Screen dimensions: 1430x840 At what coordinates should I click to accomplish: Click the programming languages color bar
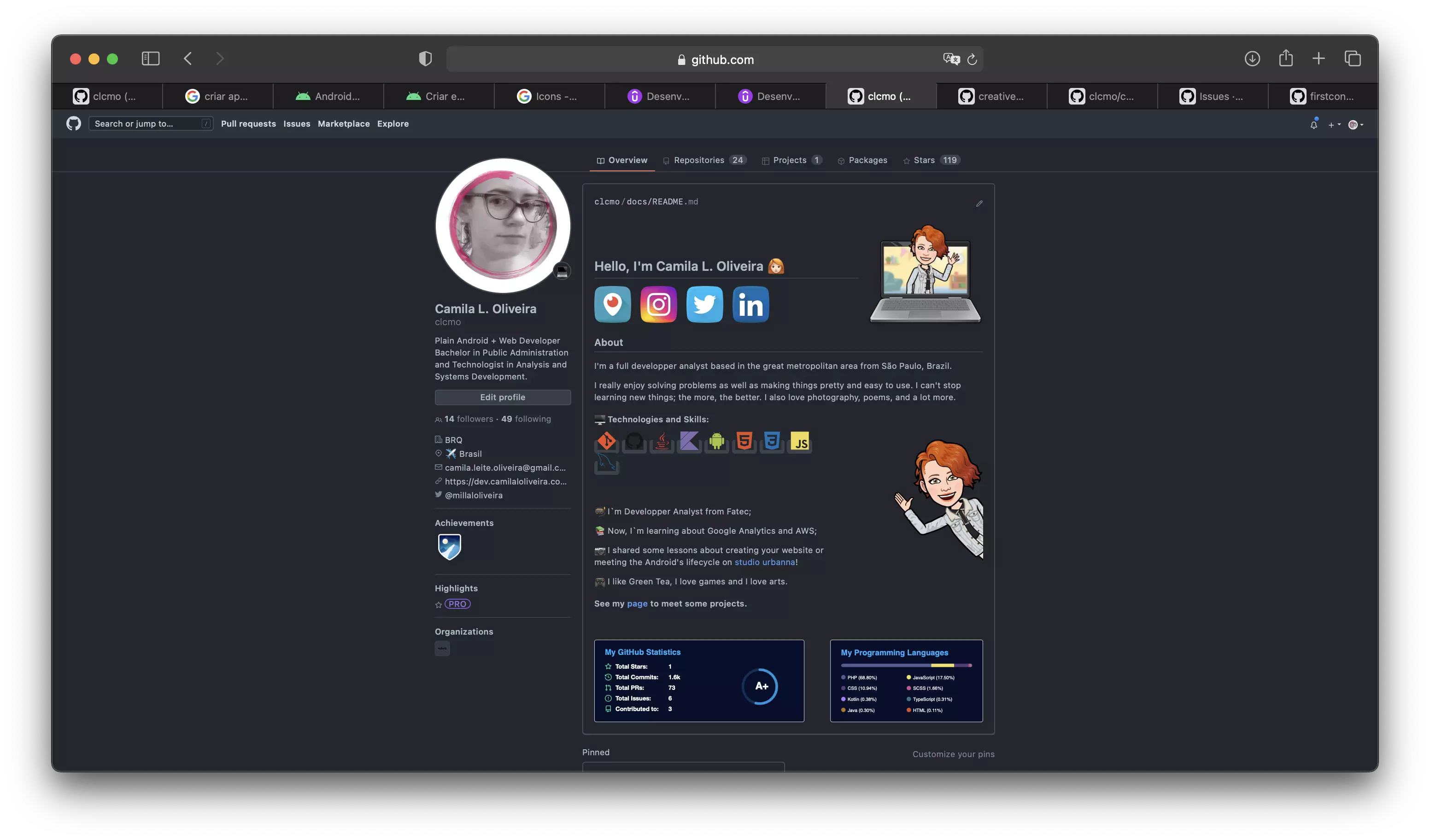point(906,665)
